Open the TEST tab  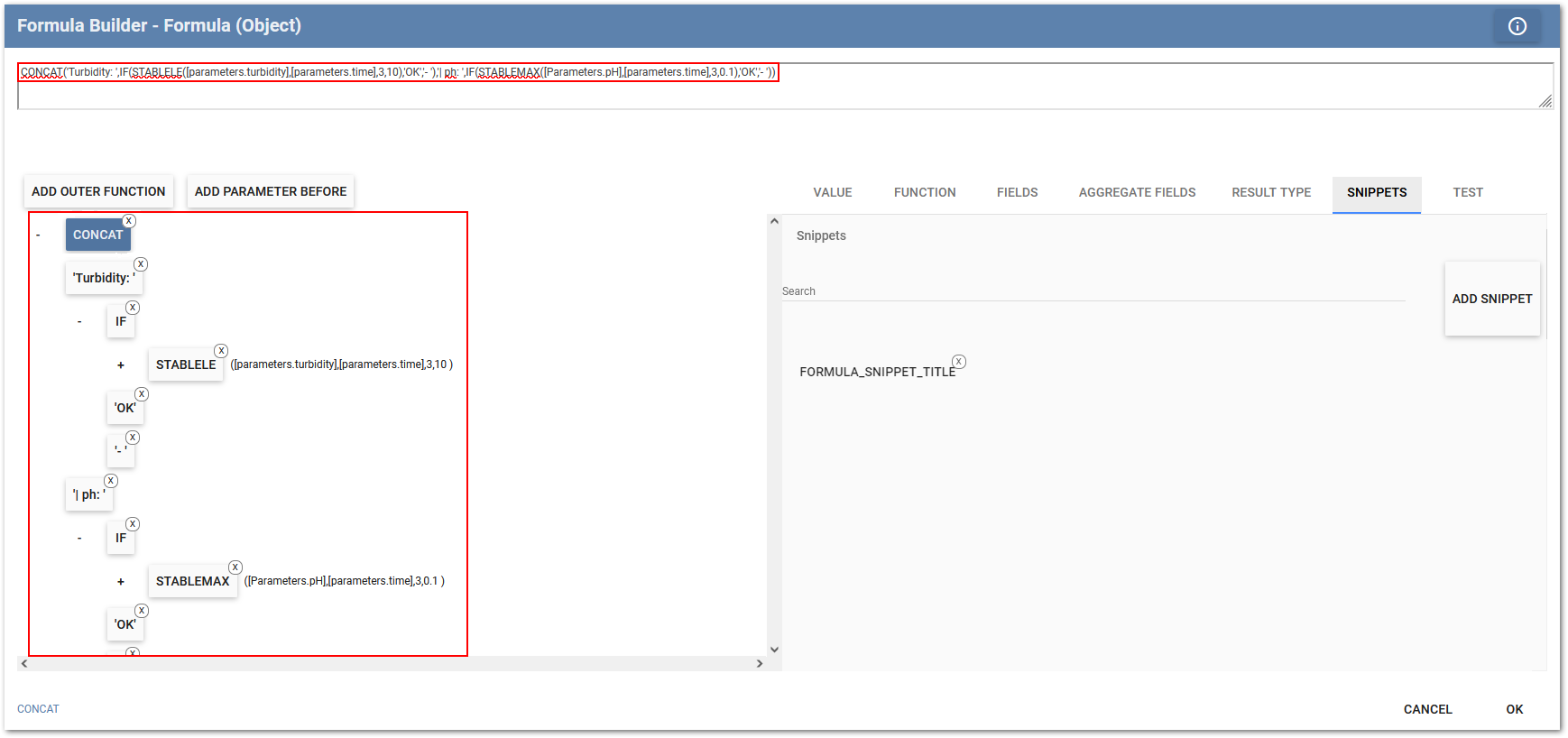(1467, 192)
